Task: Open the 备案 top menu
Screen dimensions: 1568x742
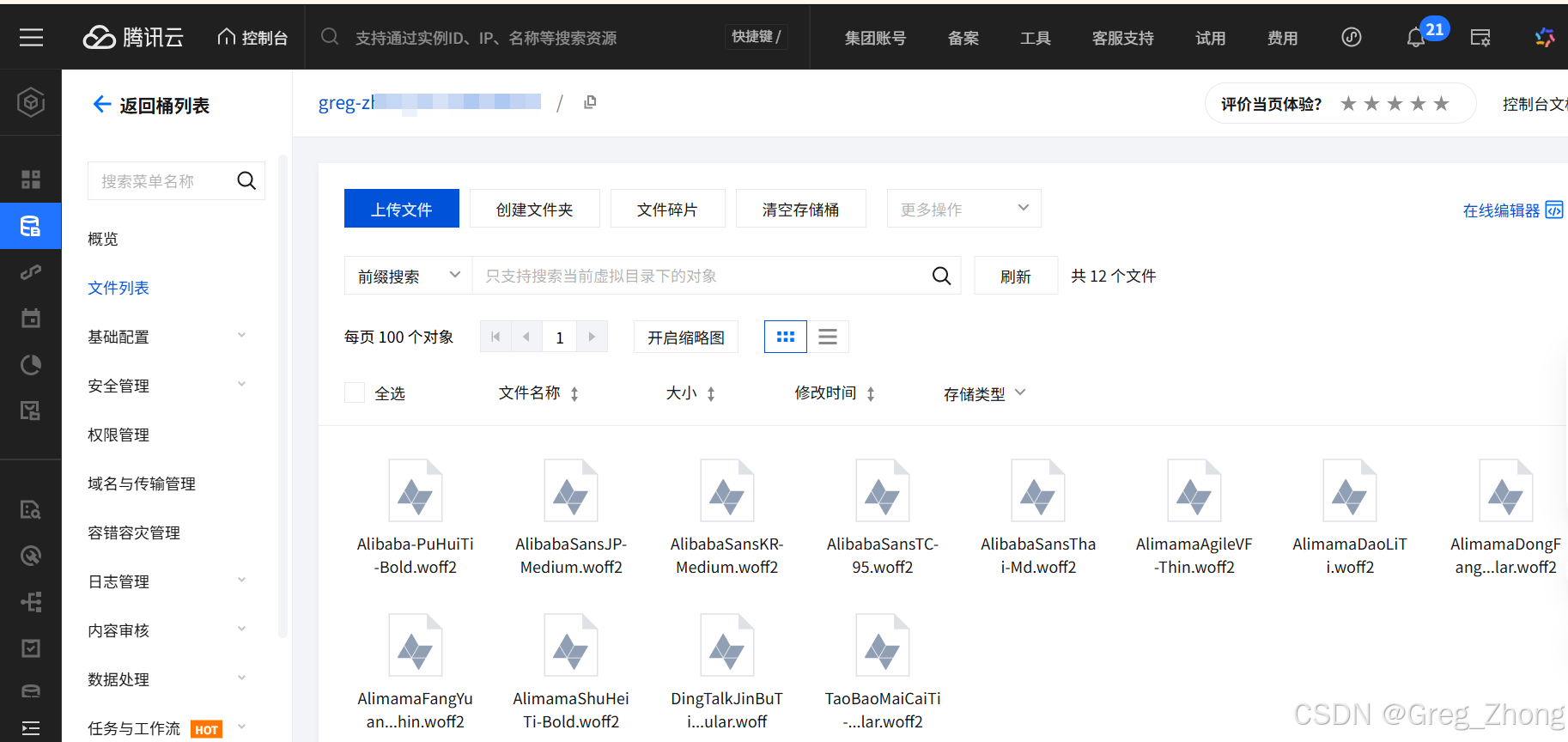Action: click(x=963, y=38)
